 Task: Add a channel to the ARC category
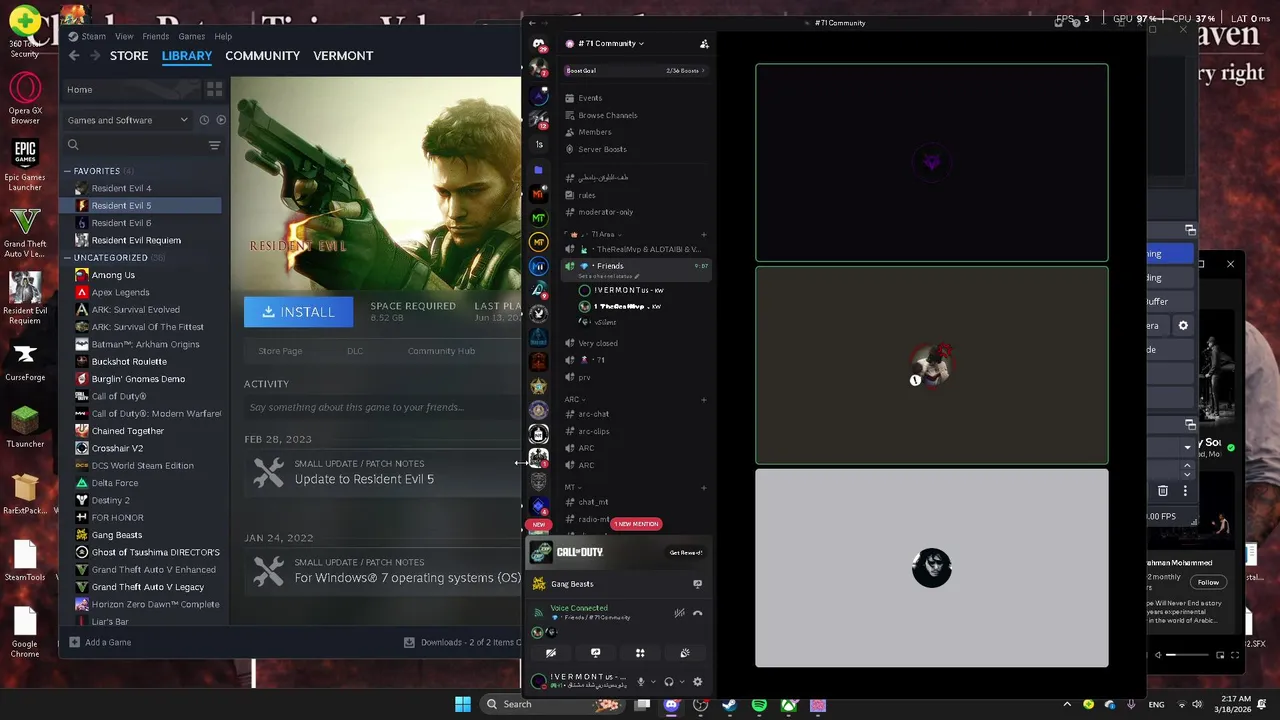704,399
